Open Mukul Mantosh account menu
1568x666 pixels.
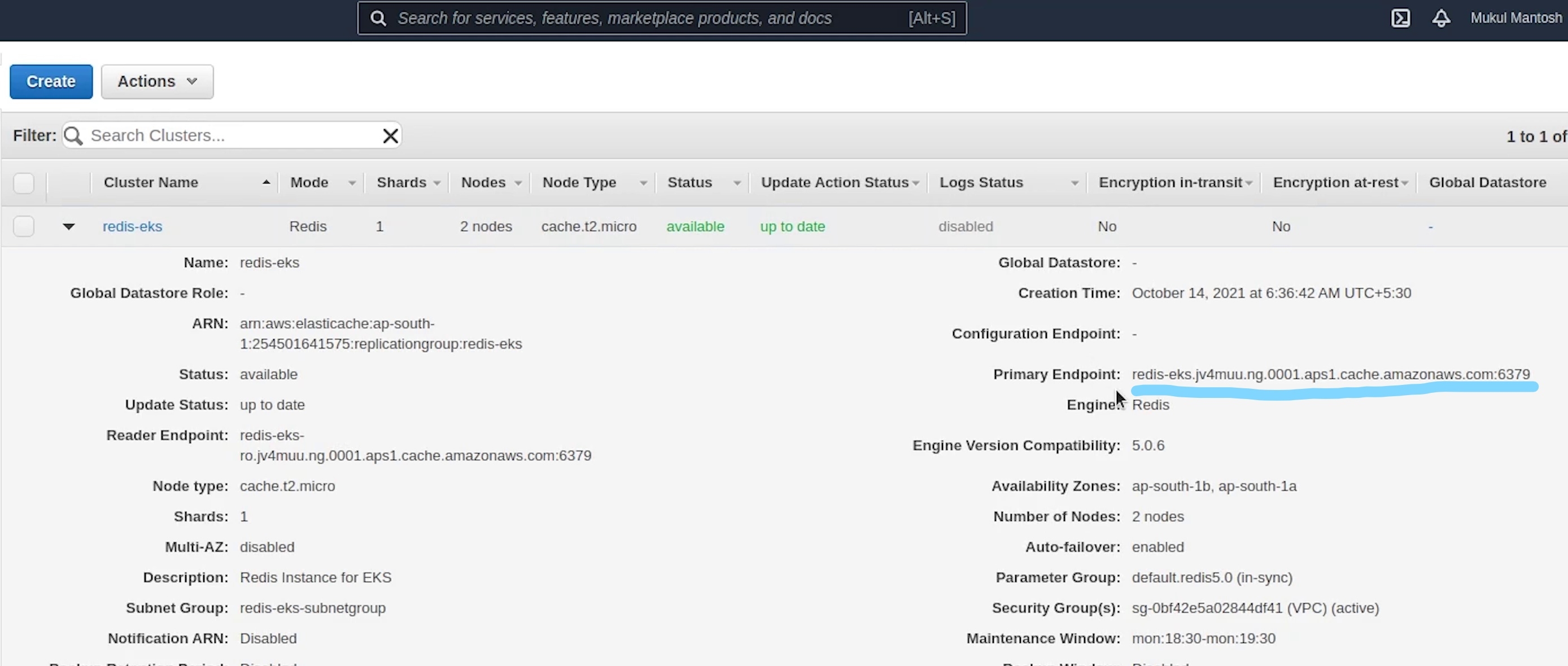pyautogui.click(x=1515, y=18)
